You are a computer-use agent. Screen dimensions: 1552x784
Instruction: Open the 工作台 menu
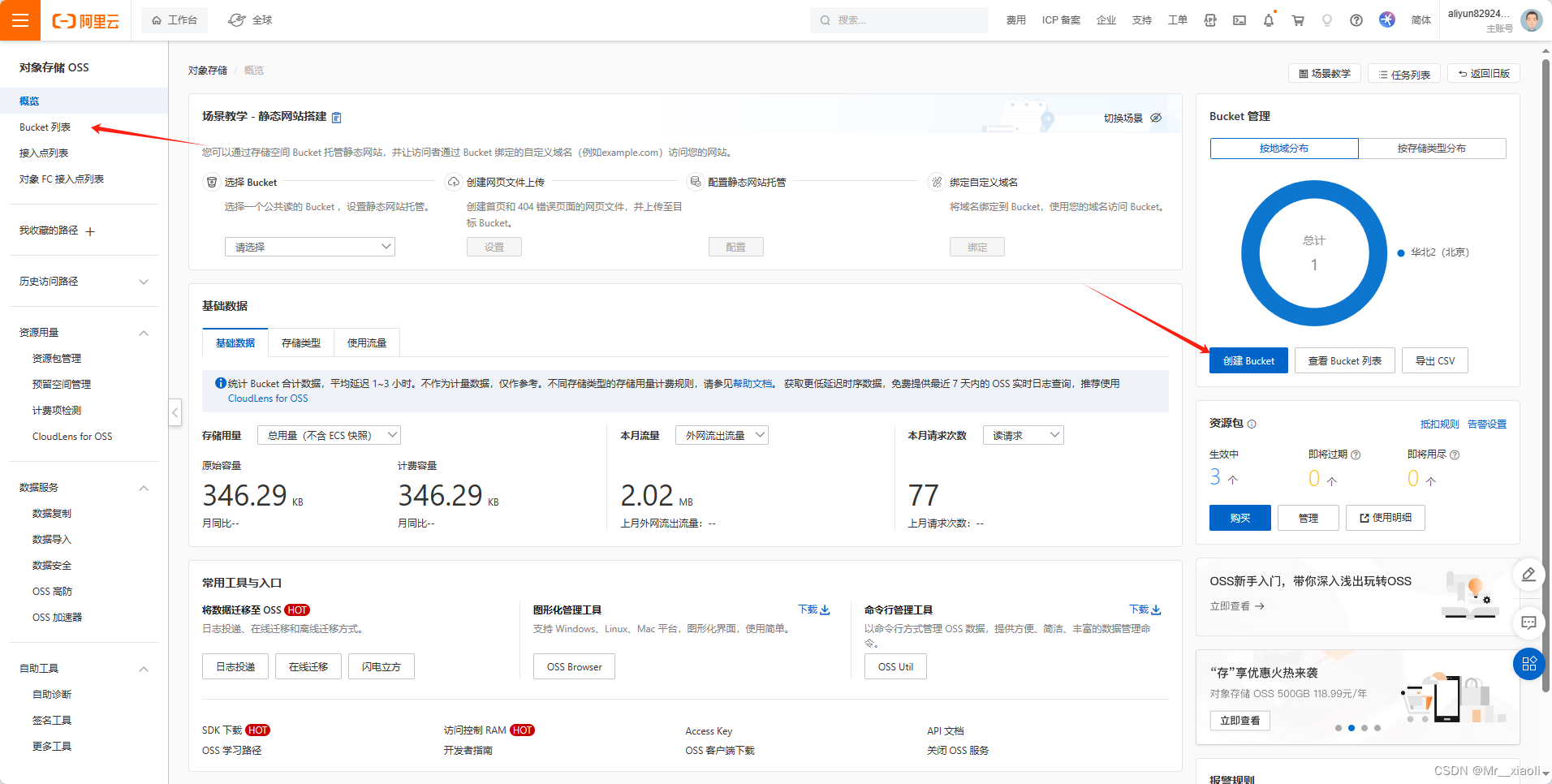175,20
